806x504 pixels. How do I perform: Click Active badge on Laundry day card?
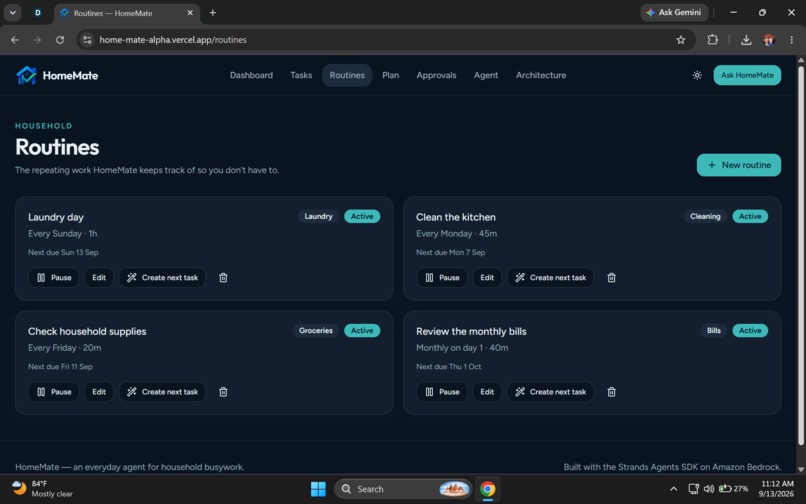click(x=362, y=217)
